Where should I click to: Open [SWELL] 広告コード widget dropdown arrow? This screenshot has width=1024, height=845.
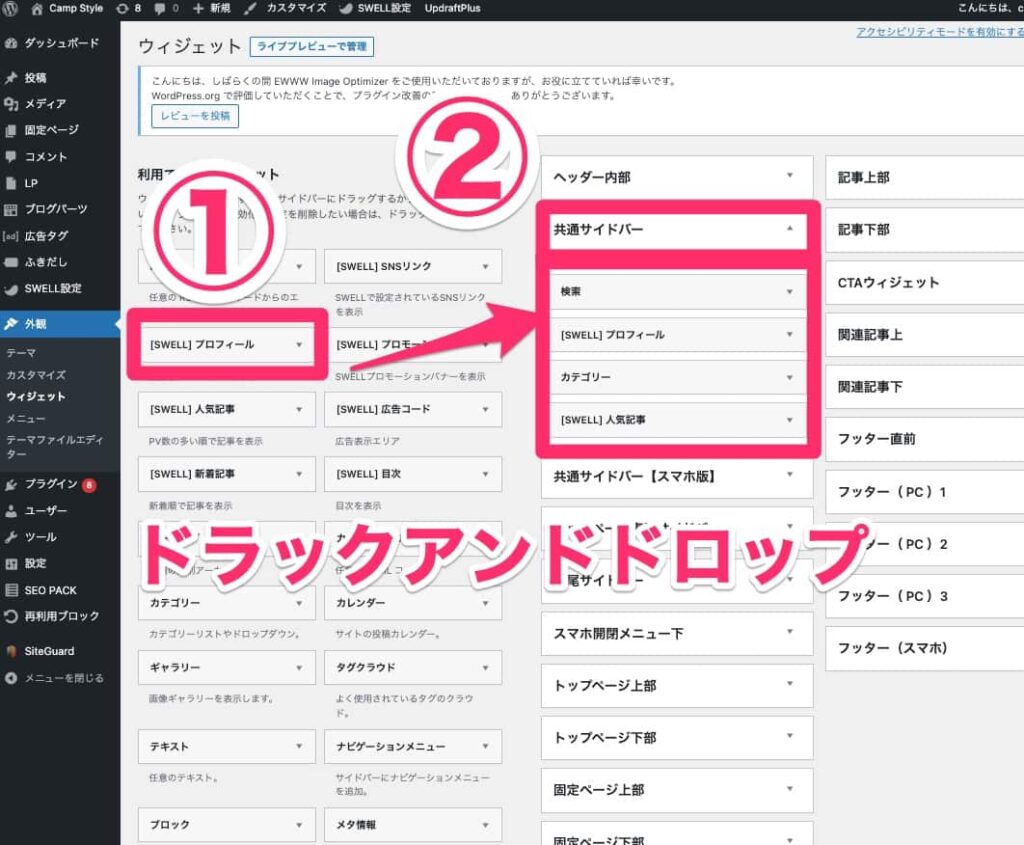[x=485, y=409]
